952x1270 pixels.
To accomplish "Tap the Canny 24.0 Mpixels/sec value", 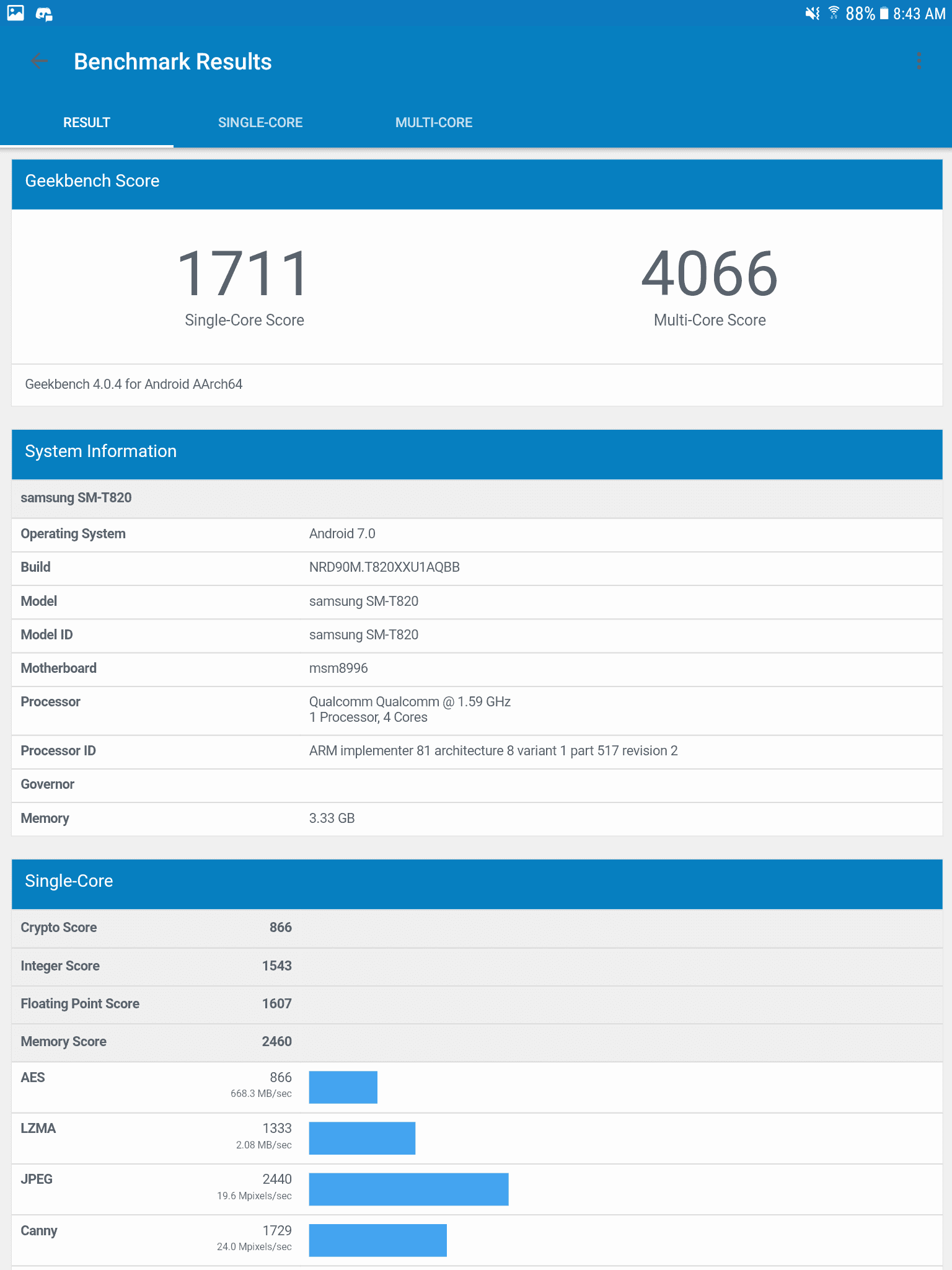I will [x=254, y=1247].
